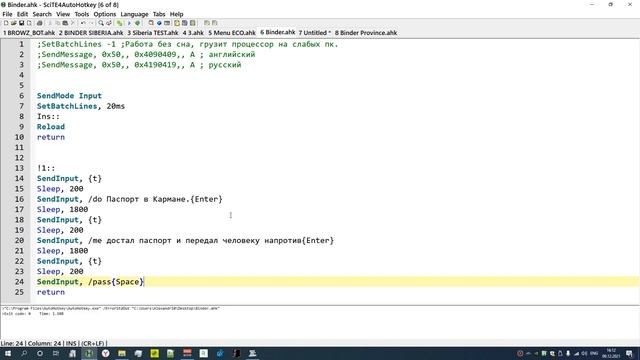This screenshot has width=640, height=360.
Task: Click the blue Run script arrow icon
Action: point(129,23)
